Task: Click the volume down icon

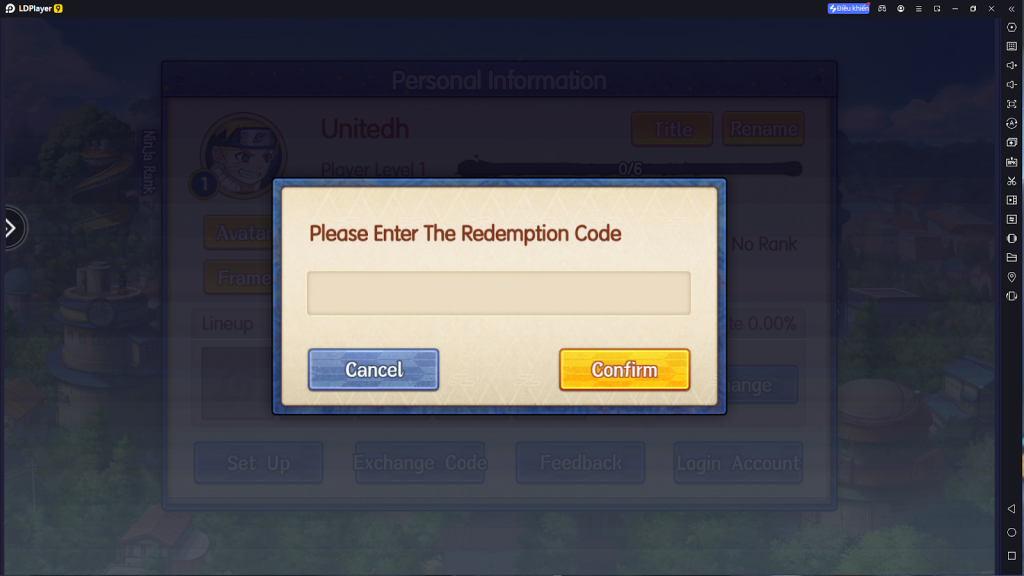Action: pyautogui.click(x=1012, y=84)
